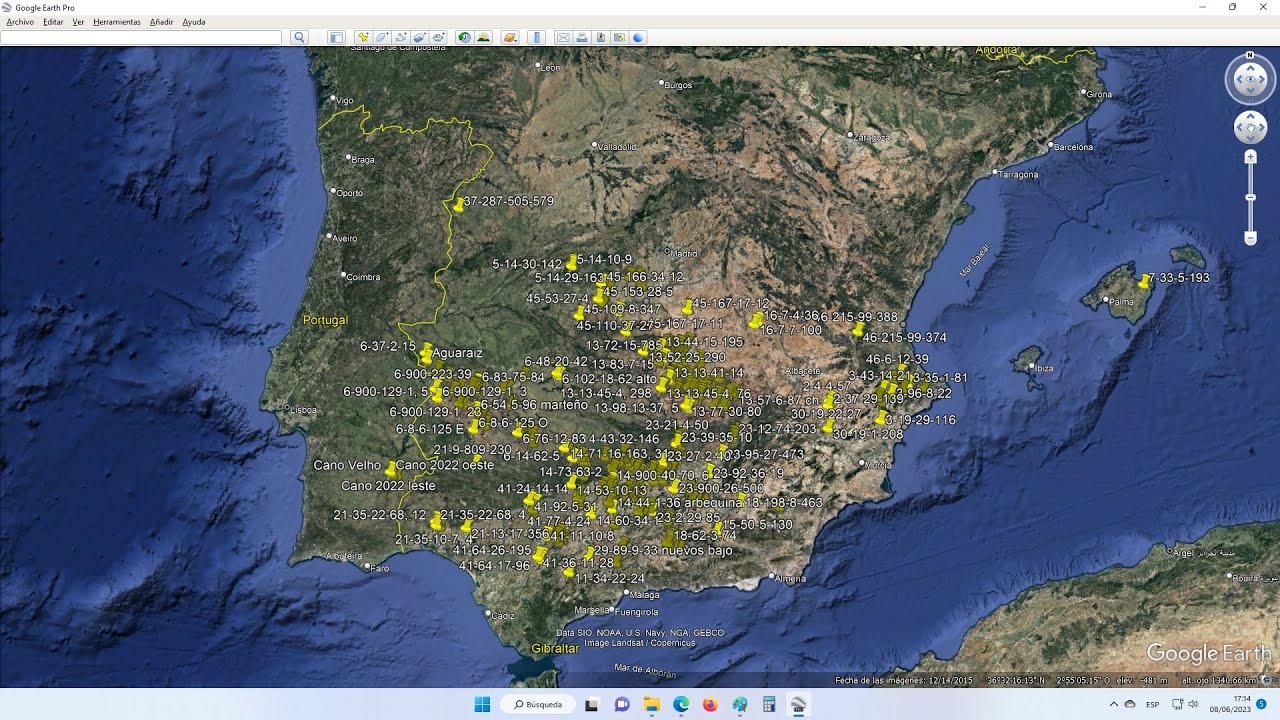Open the notification badge showing 5
This screenshot has height=720, width=1280.
[x=1262, y=704]
